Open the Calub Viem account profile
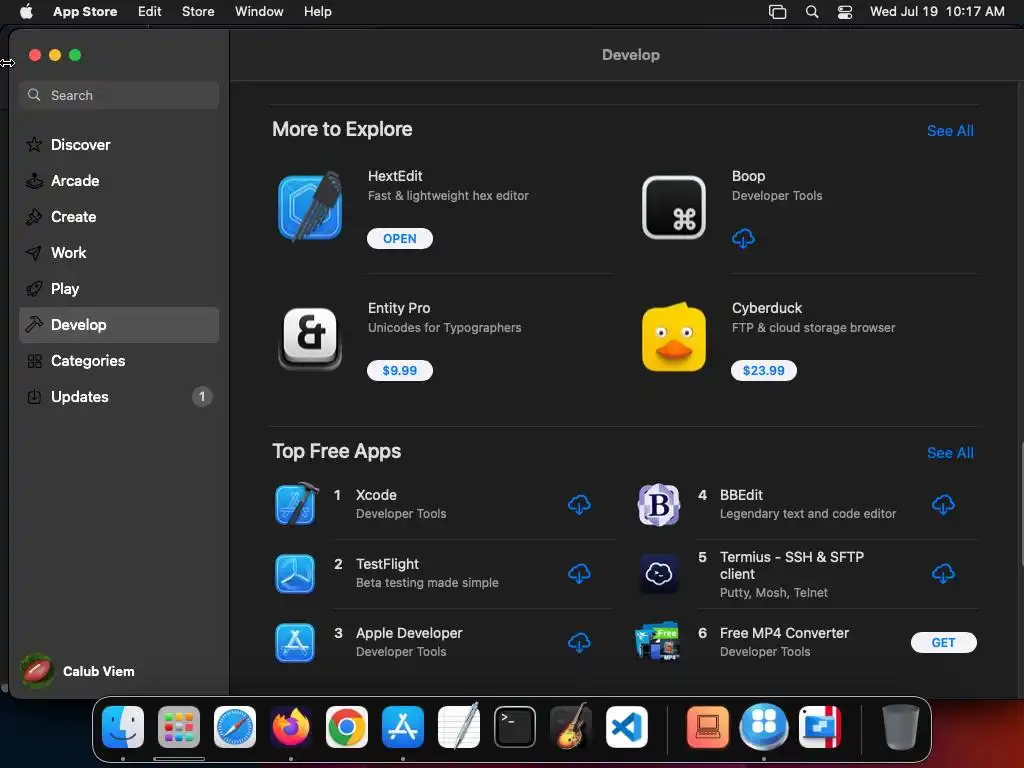 pos(77,671)
